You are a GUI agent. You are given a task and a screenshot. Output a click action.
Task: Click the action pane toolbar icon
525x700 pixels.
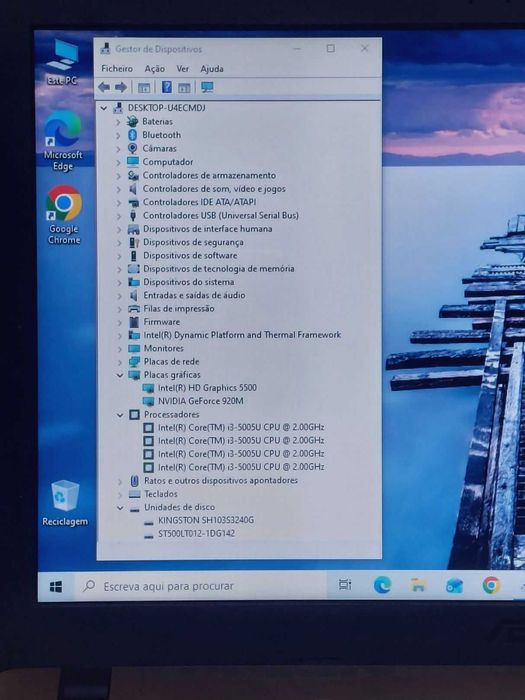pyautogui.click(x=184, y=88)
